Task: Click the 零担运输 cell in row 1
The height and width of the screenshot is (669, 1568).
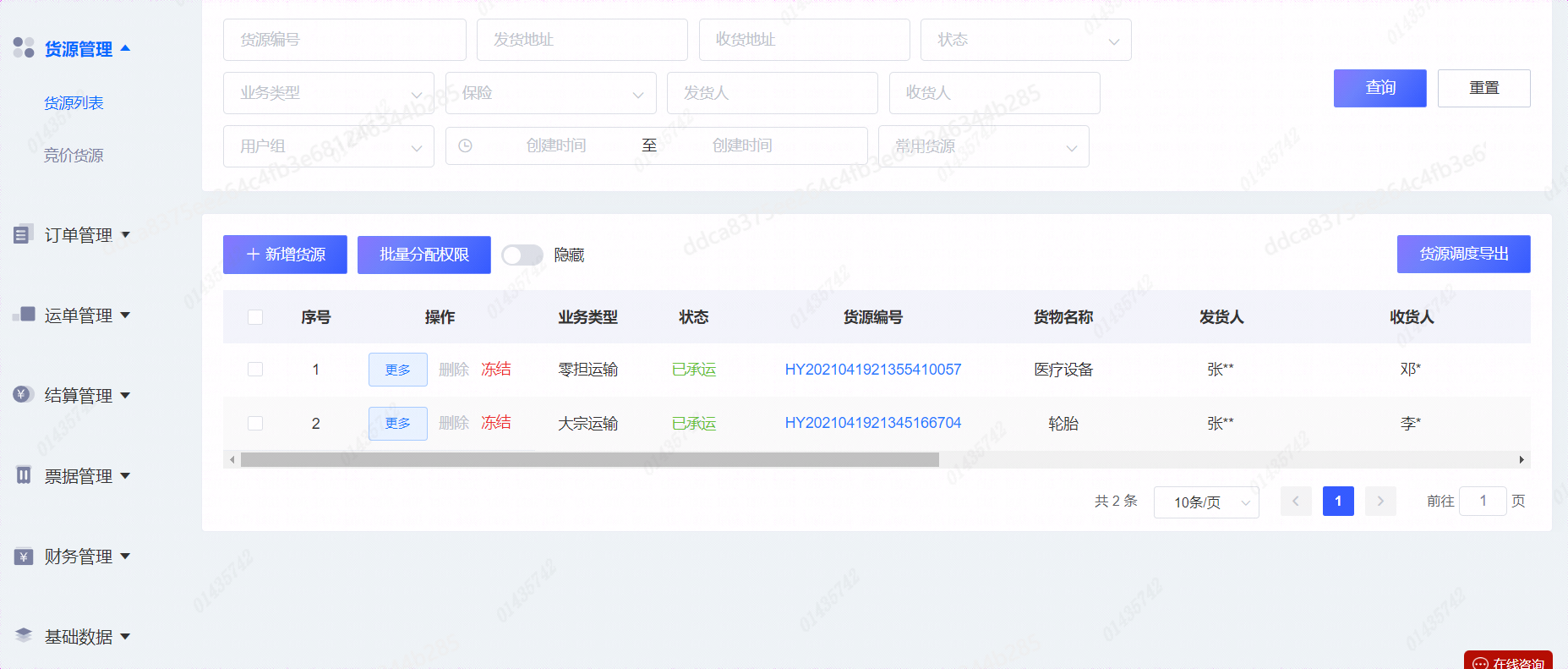Action: (588, 370)
